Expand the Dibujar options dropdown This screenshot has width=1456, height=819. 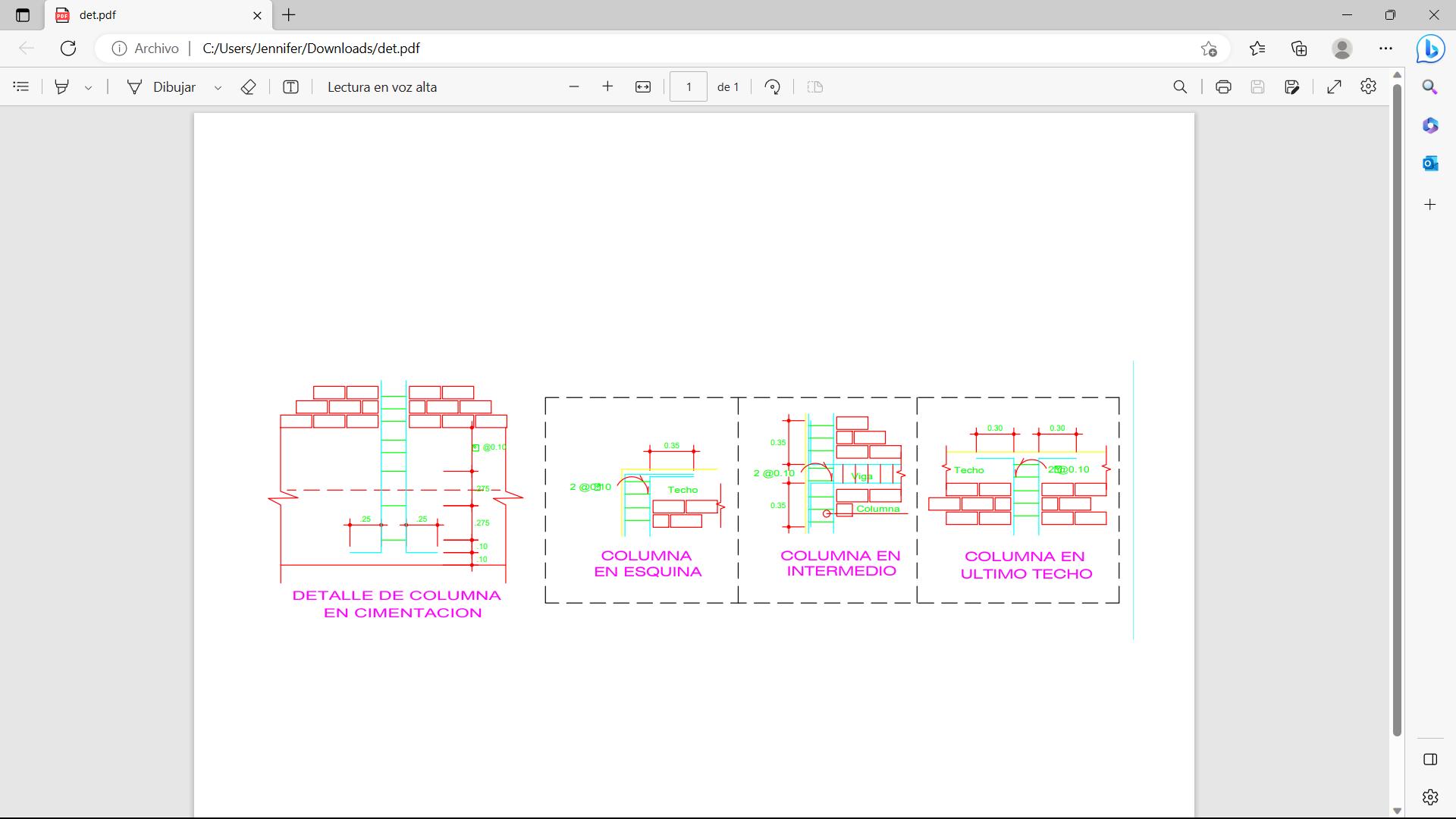tap(218, 88)
